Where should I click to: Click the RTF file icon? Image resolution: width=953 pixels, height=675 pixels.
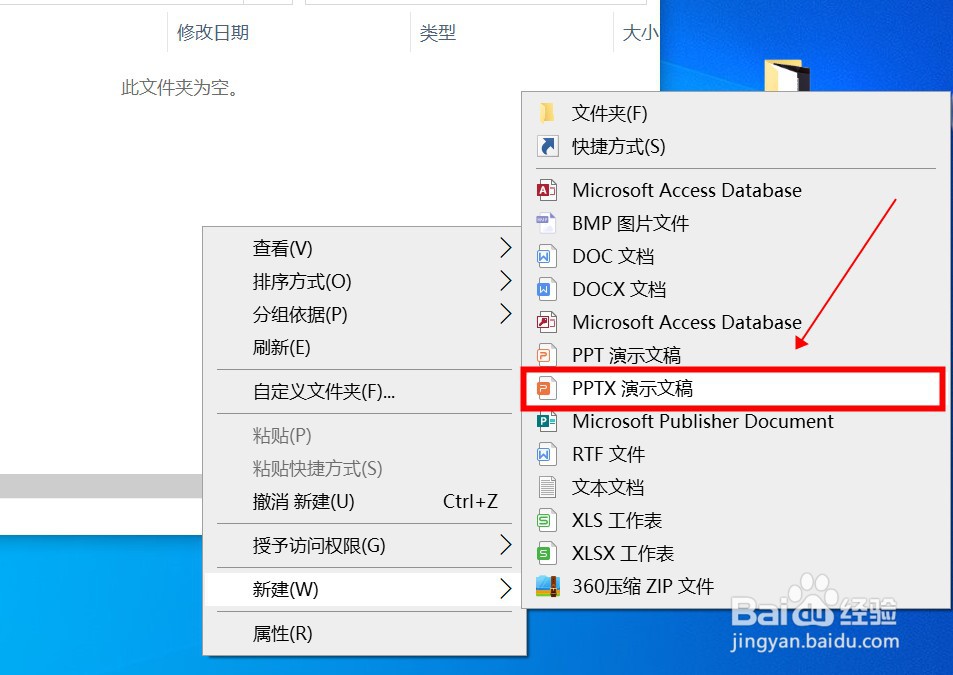pos(546,454)
